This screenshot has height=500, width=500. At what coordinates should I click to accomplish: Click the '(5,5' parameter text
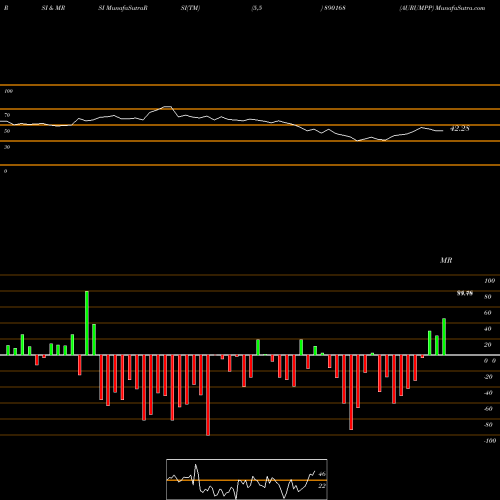(x=257, y=8)
